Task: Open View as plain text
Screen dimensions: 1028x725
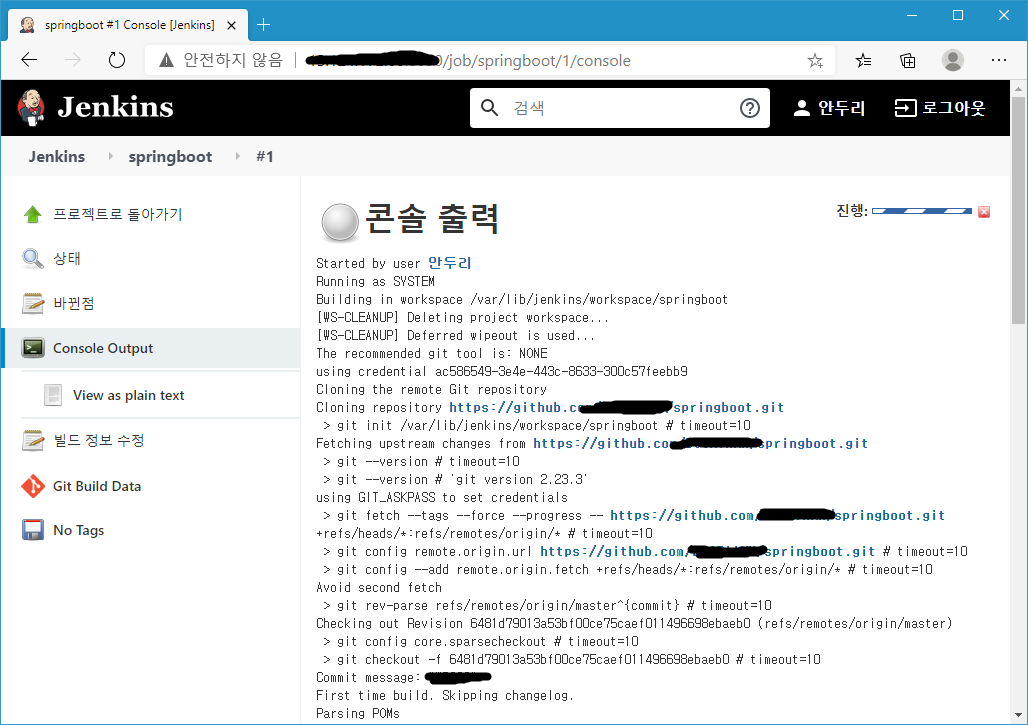Action: (x=128, y=395)
